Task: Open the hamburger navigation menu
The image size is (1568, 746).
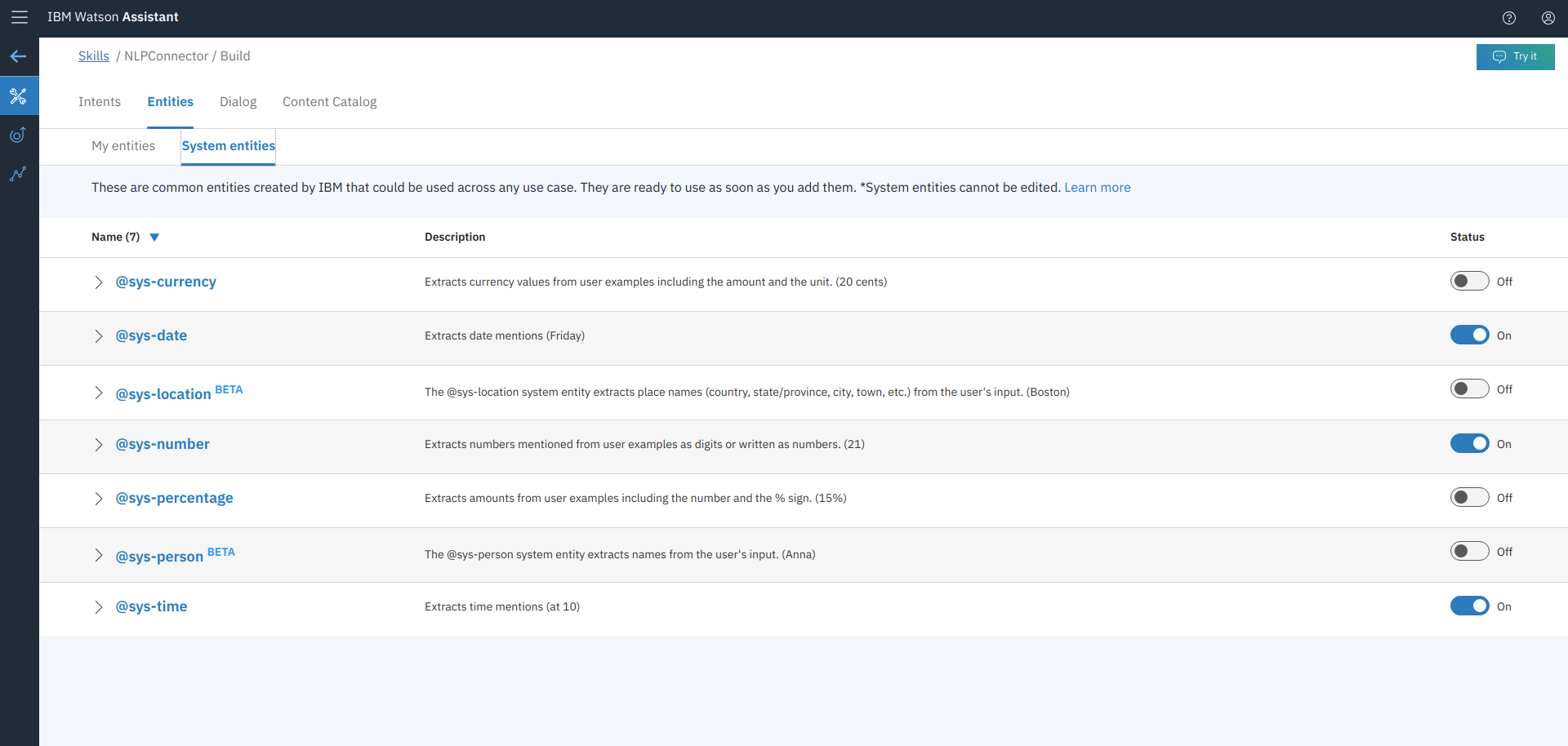Action: point(20,17)
